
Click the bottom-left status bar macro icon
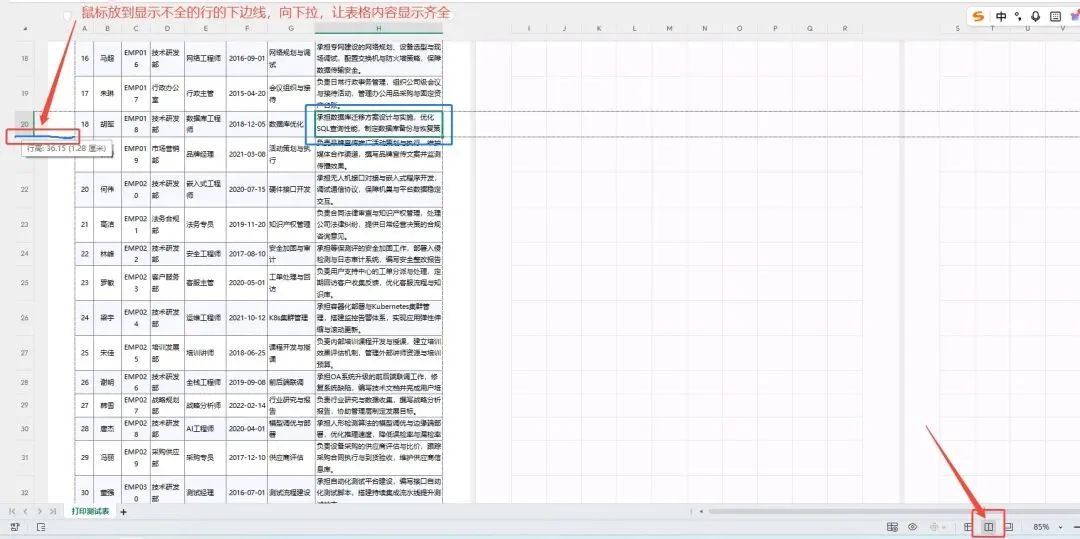click(x=15, y=527)
